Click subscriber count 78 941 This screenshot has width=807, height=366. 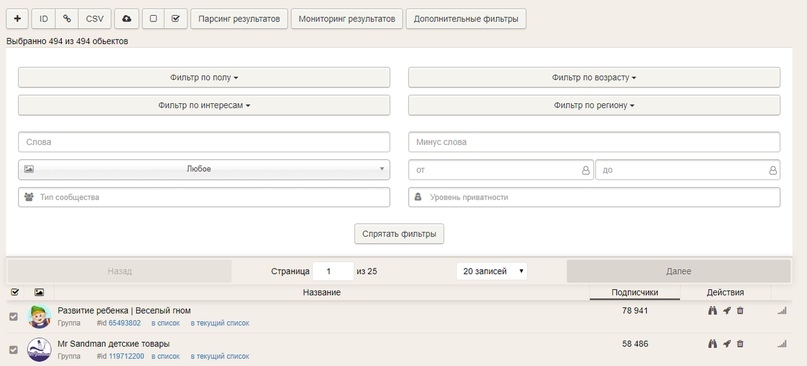[x=635, y=310]
